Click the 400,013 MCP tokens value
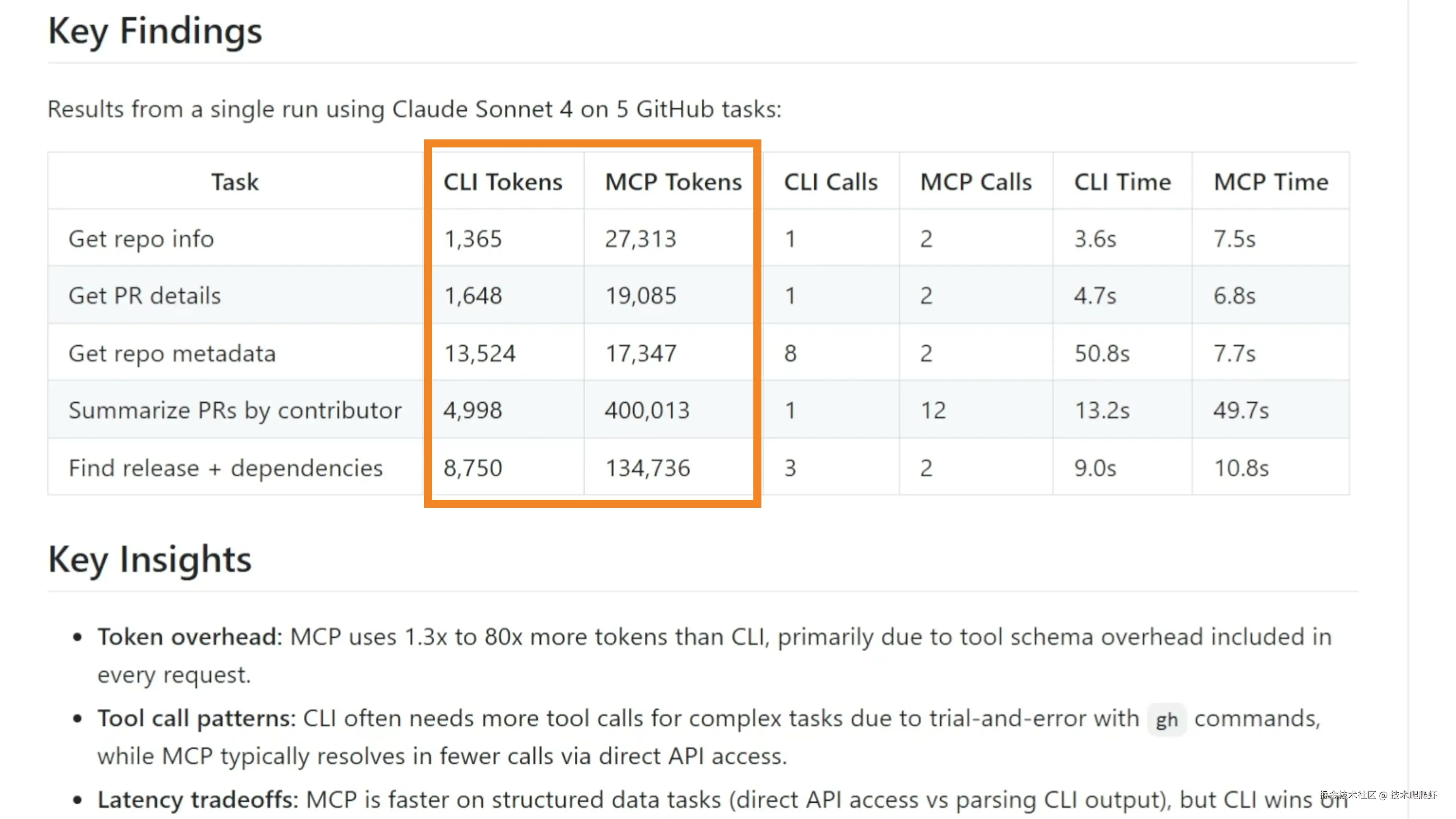The image size is (1456, 819). [647, 410]
